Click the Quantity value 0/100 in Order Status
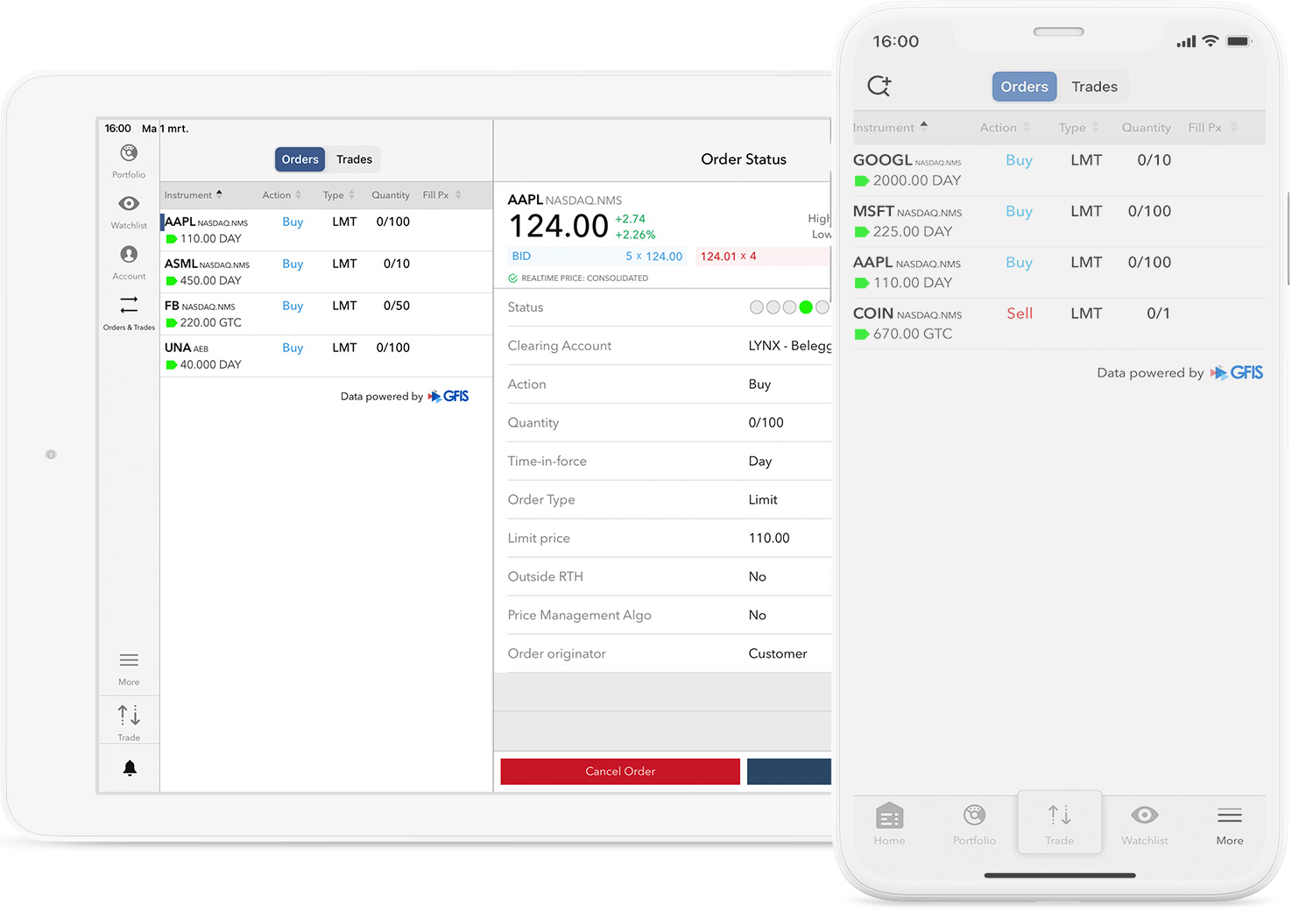Viewport: 1299px width, 924px height. pos(766,422)
